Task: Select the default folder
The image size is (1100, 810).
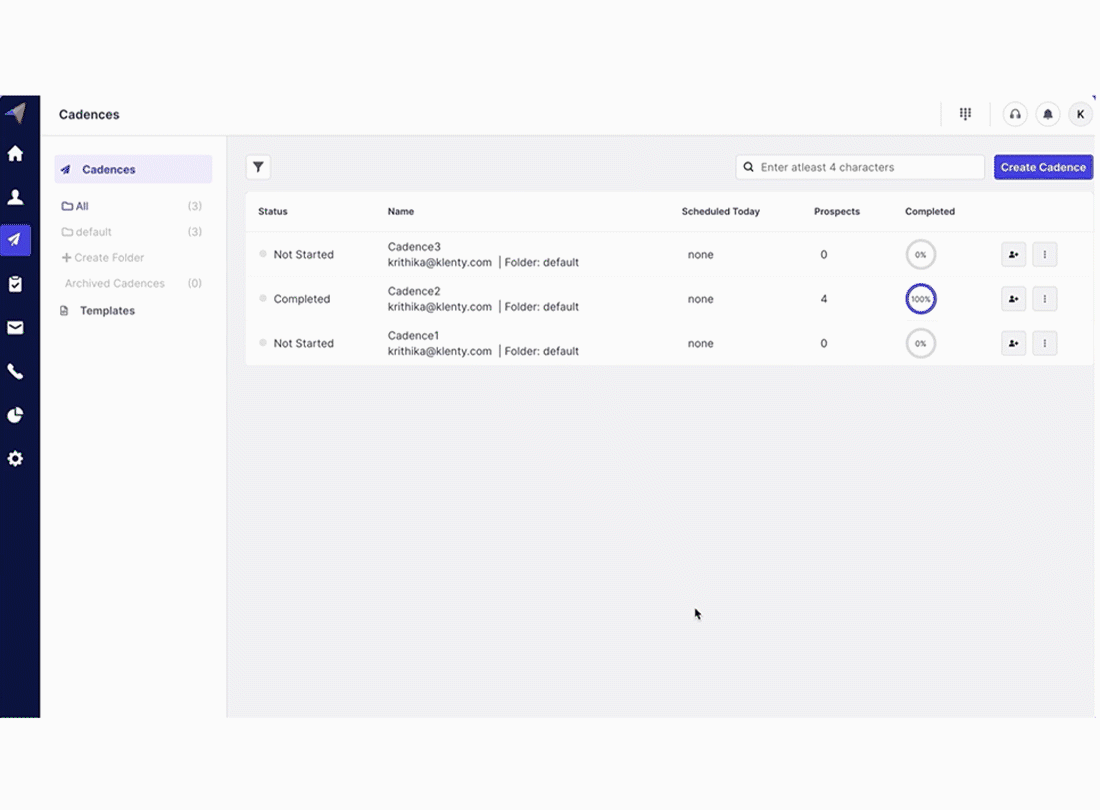Action: 93,232
